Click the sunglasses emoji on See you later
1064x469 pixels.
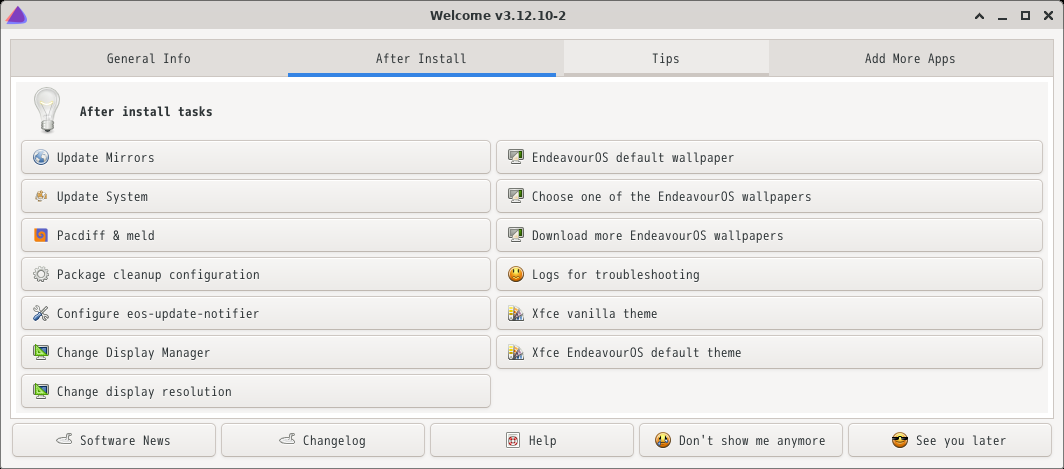[900, 440]
